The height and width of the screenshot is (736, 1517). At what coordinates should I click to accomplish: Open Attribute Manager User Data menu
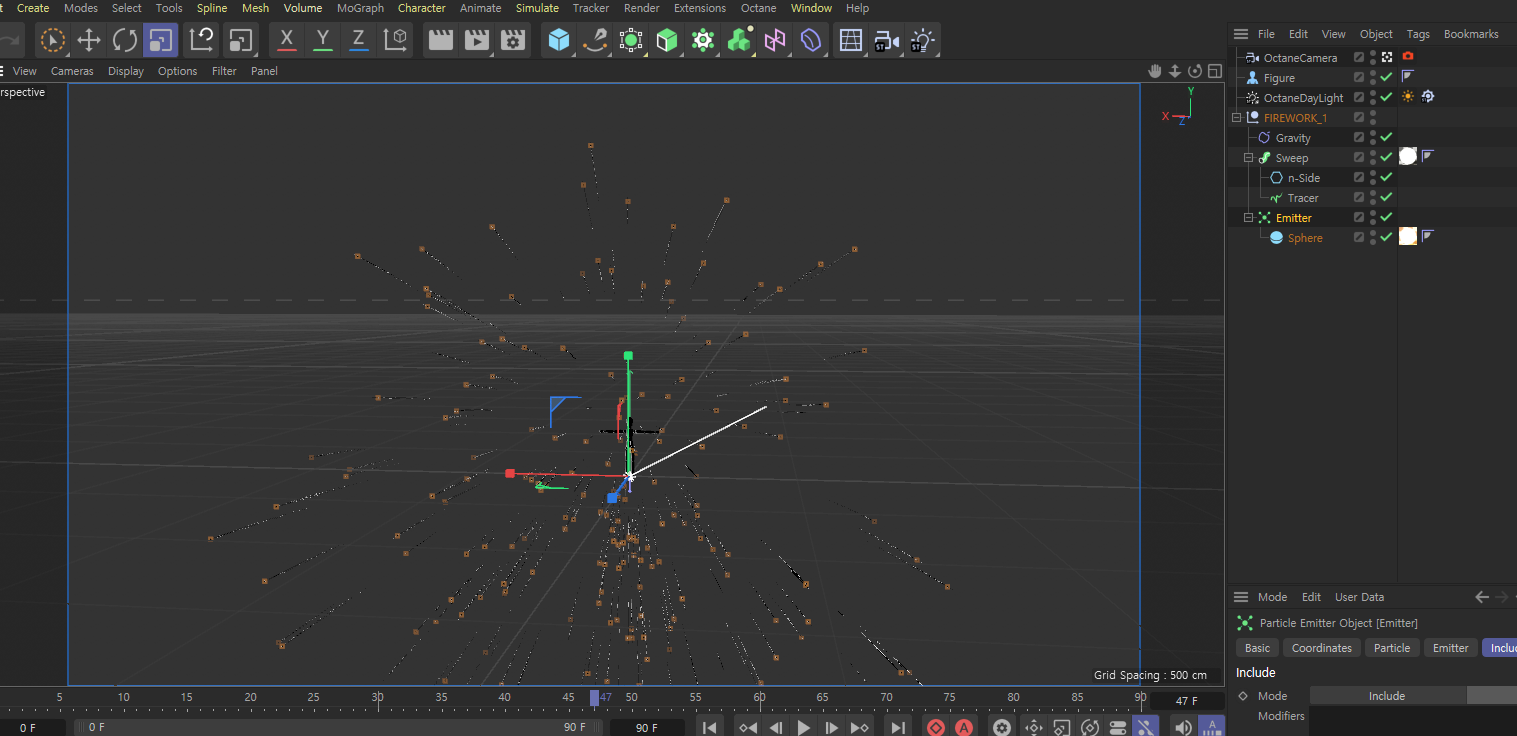[x=1359, y=597]
